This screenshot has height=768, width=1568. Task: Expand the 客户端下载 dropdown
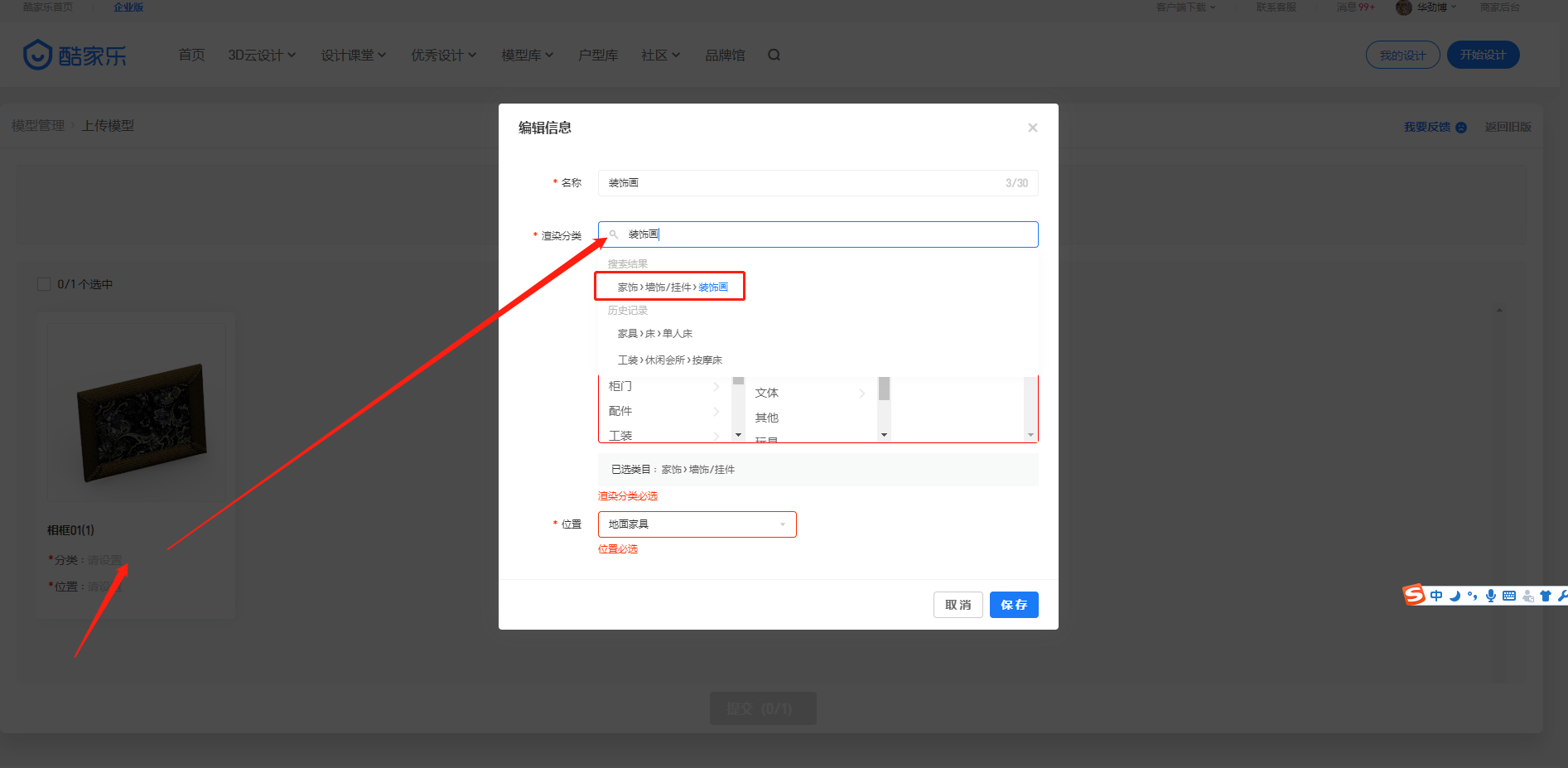click(x=1184, y=7)
